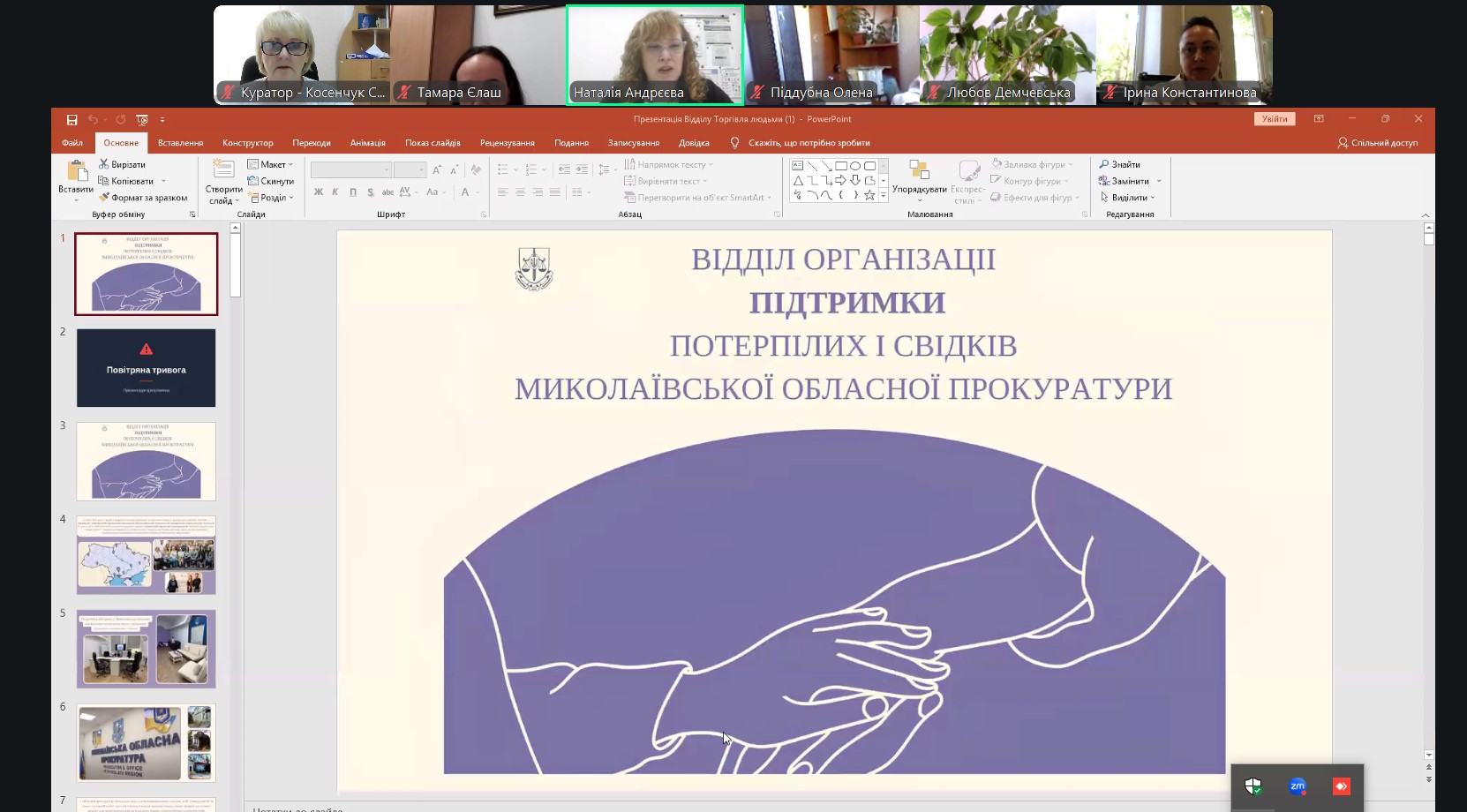
Task: Click the Redo icon in the Quick Access toolbar
Action: [120, 119]
